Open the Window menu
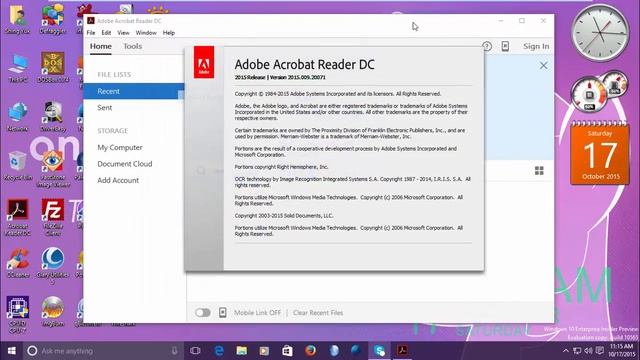640x360 pixels. 146,33
